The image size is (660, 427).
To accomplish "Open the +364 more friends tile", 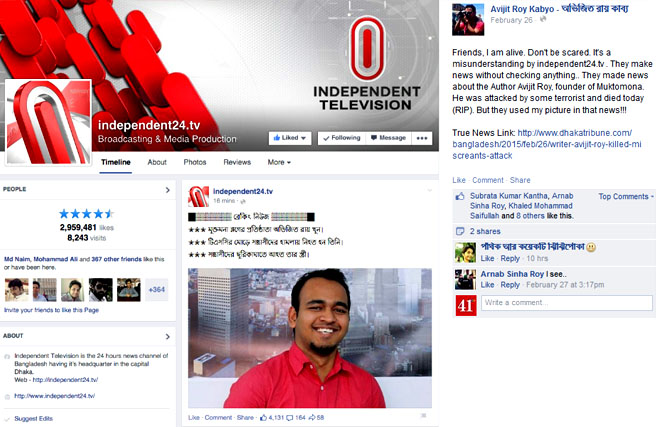I will 157,290.
